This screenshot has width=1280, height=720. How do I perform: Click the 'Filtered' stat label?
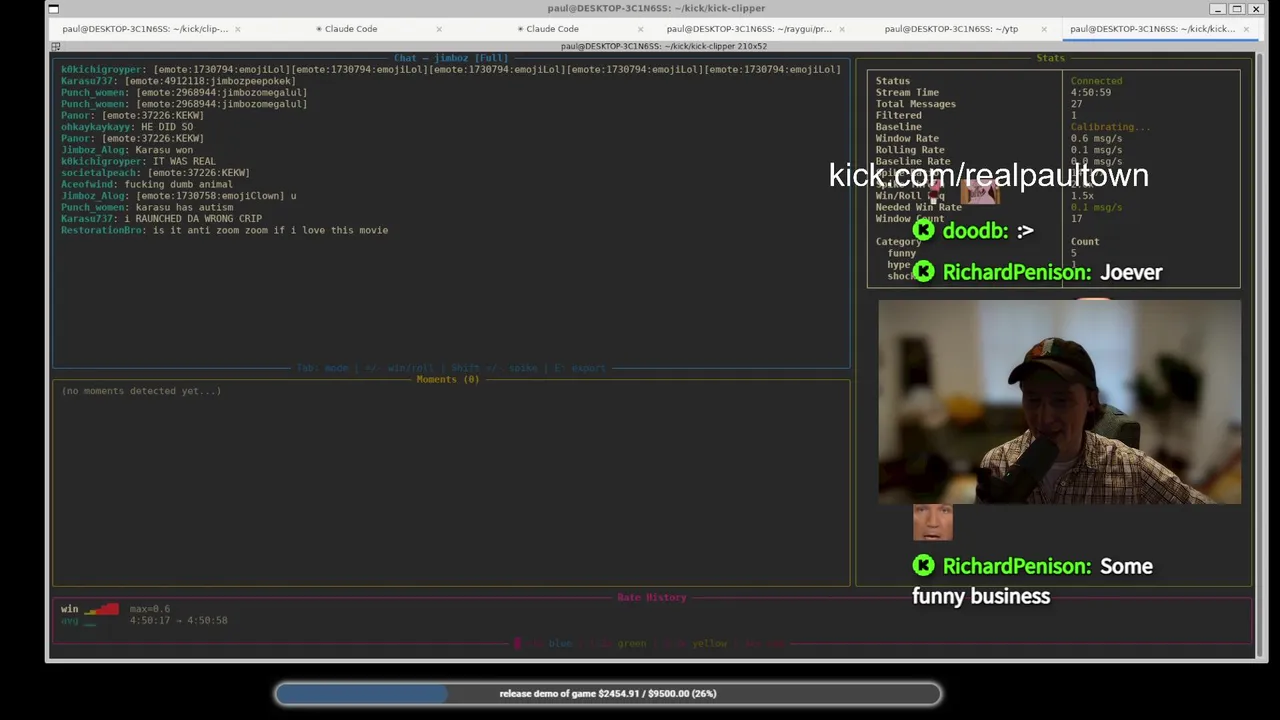pos(898,115)
